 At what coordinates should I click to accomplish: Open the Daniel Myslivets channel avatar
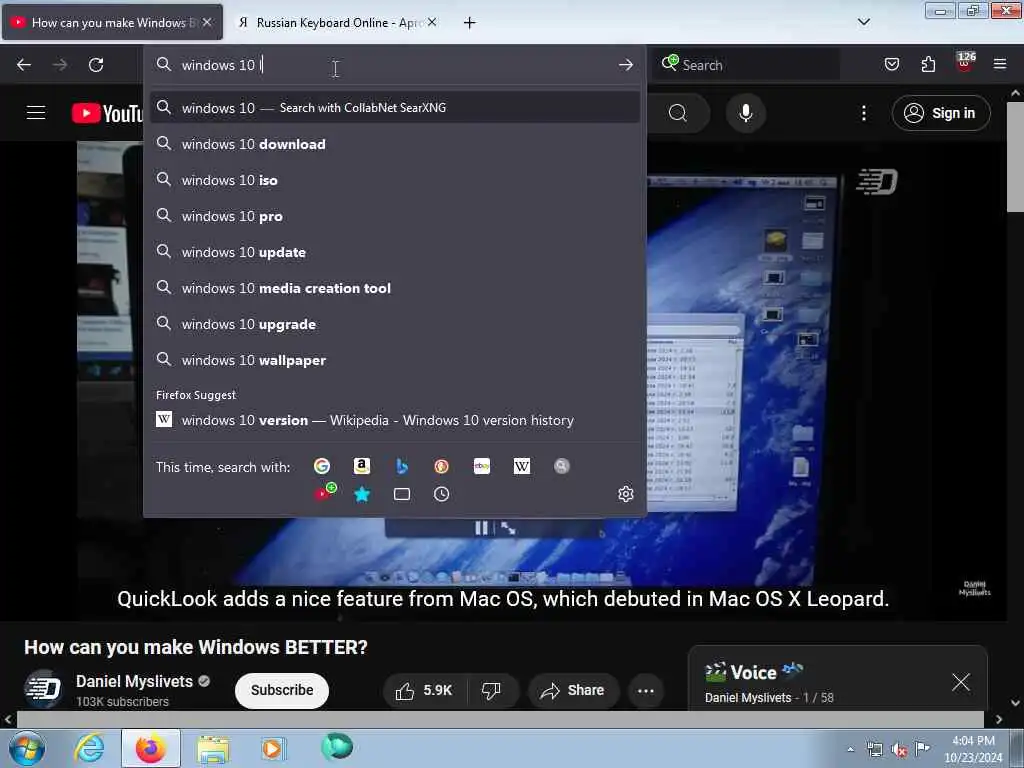point(43,690)
